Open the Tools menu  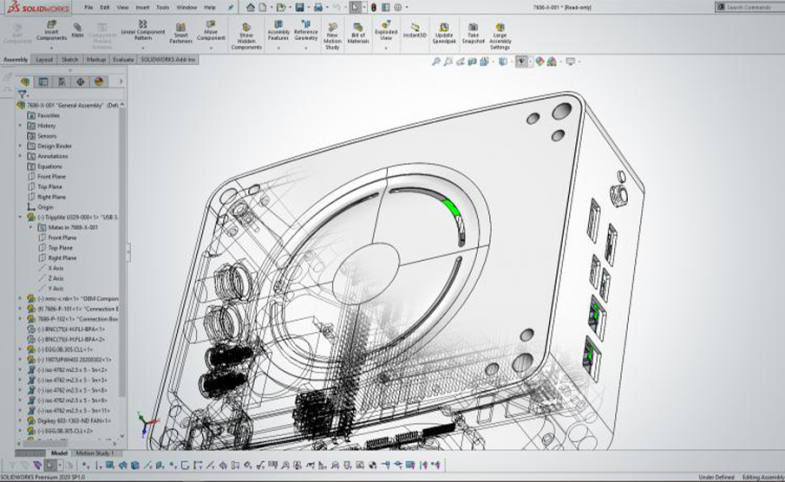162,7
